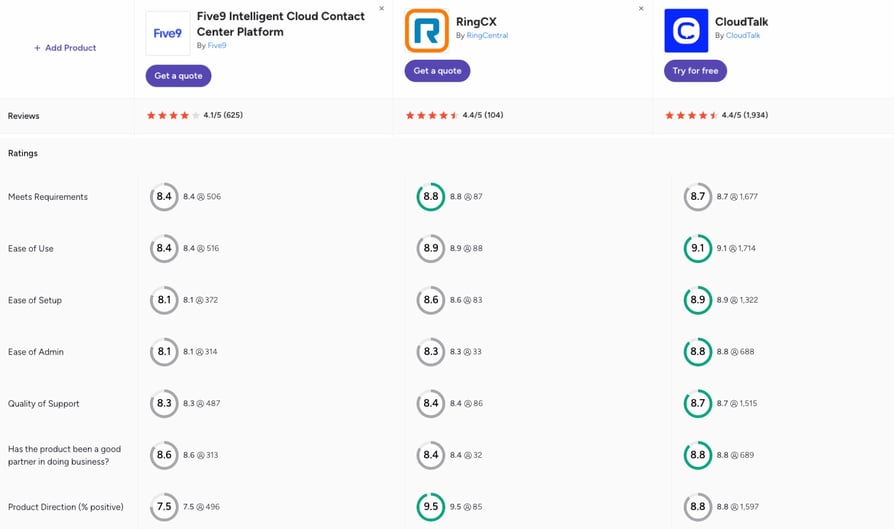Click the RingCX product title
Viewport: 894px width, 529px height.
pos(476,22)
